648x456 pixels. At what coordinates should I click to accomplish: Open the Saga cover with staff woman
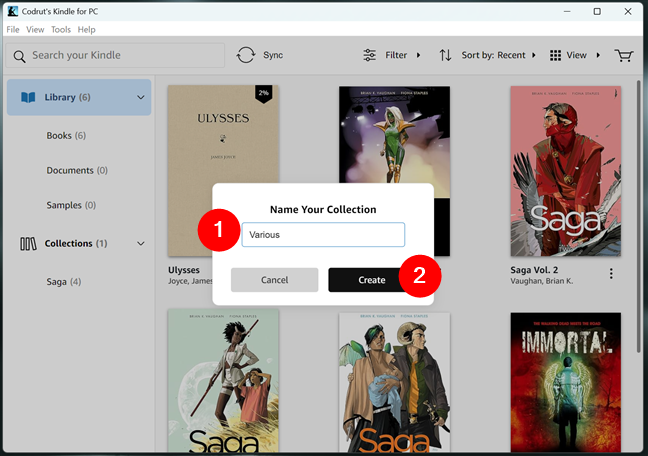223,380
